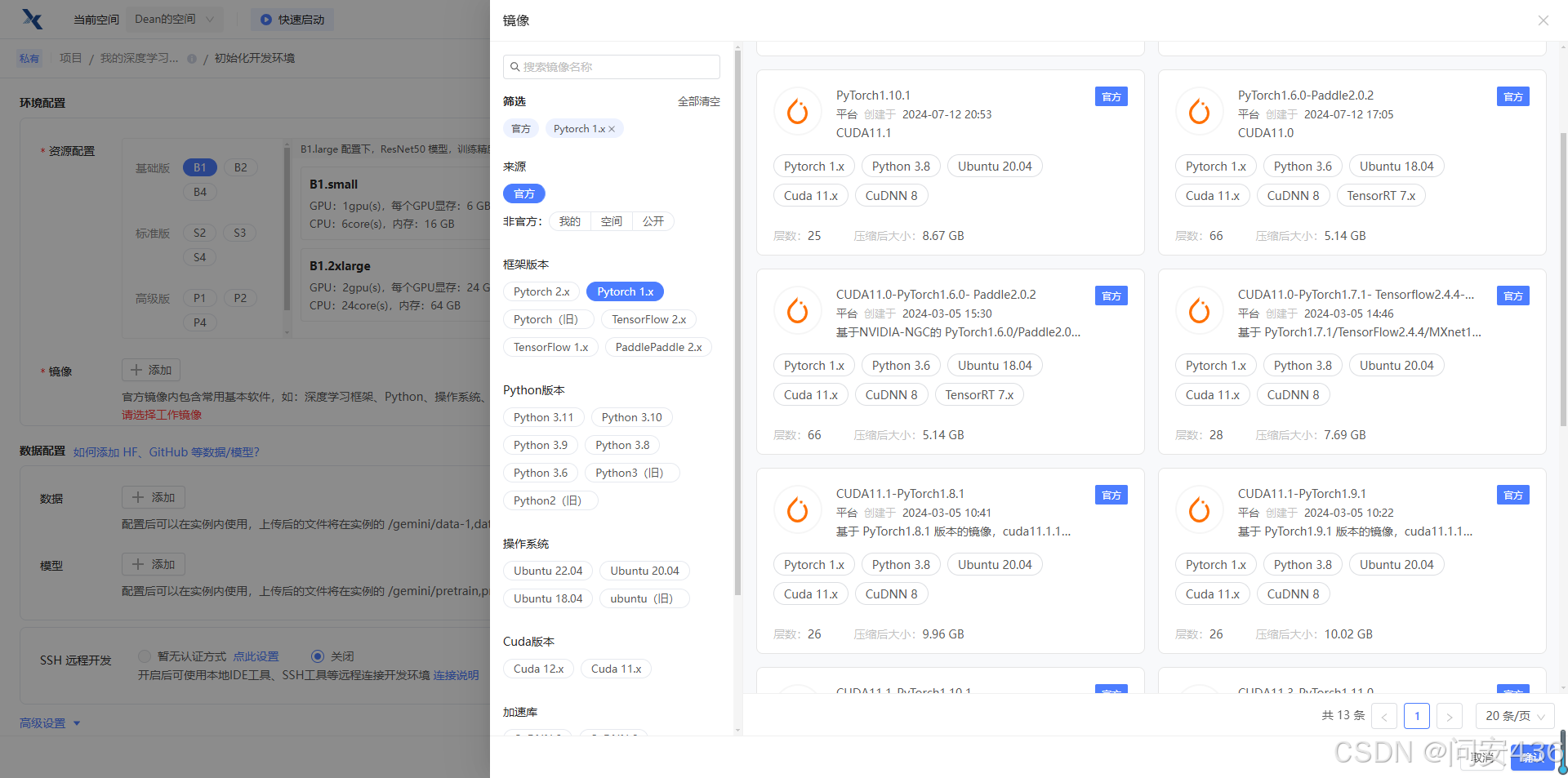Image resolution: width=1568 pixels, height=778 pixels.
Task: Toggle the Cuda 11.x filter
Action: tap(616, 669)
